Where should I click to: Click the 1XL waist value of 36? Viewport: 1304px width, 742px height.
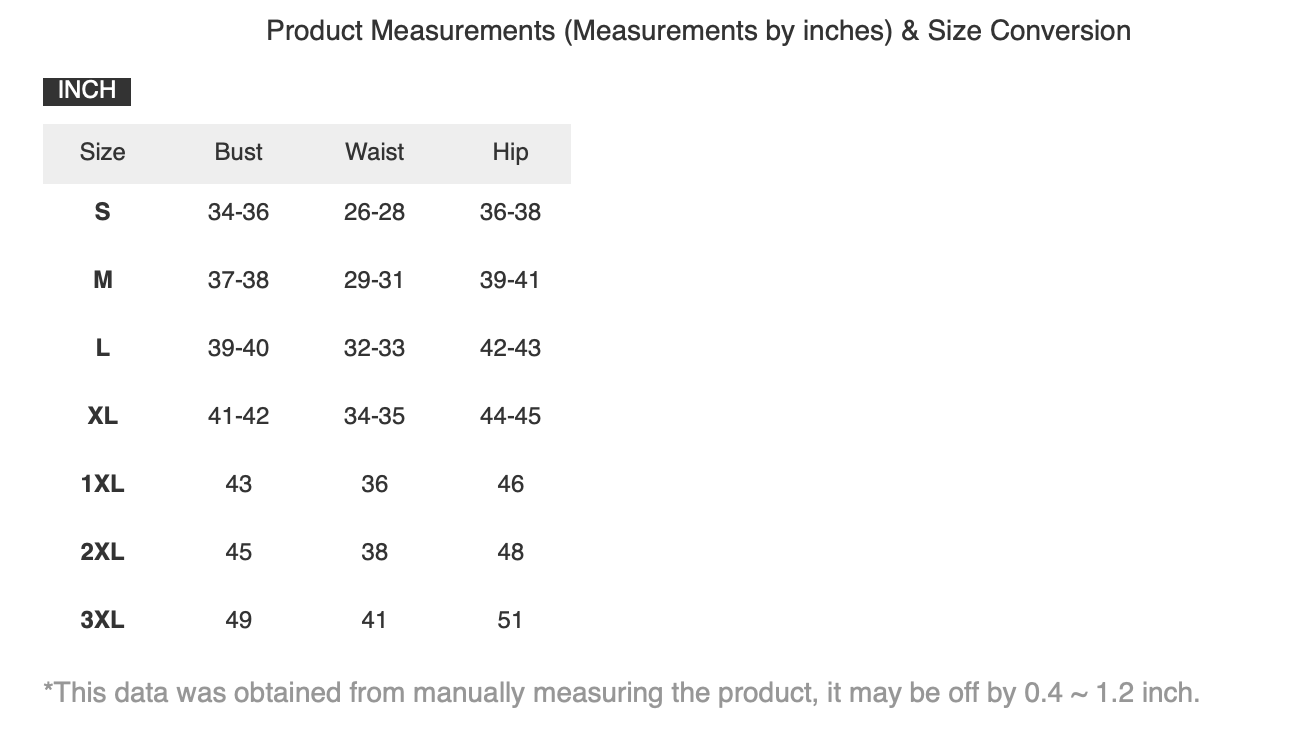374,484
